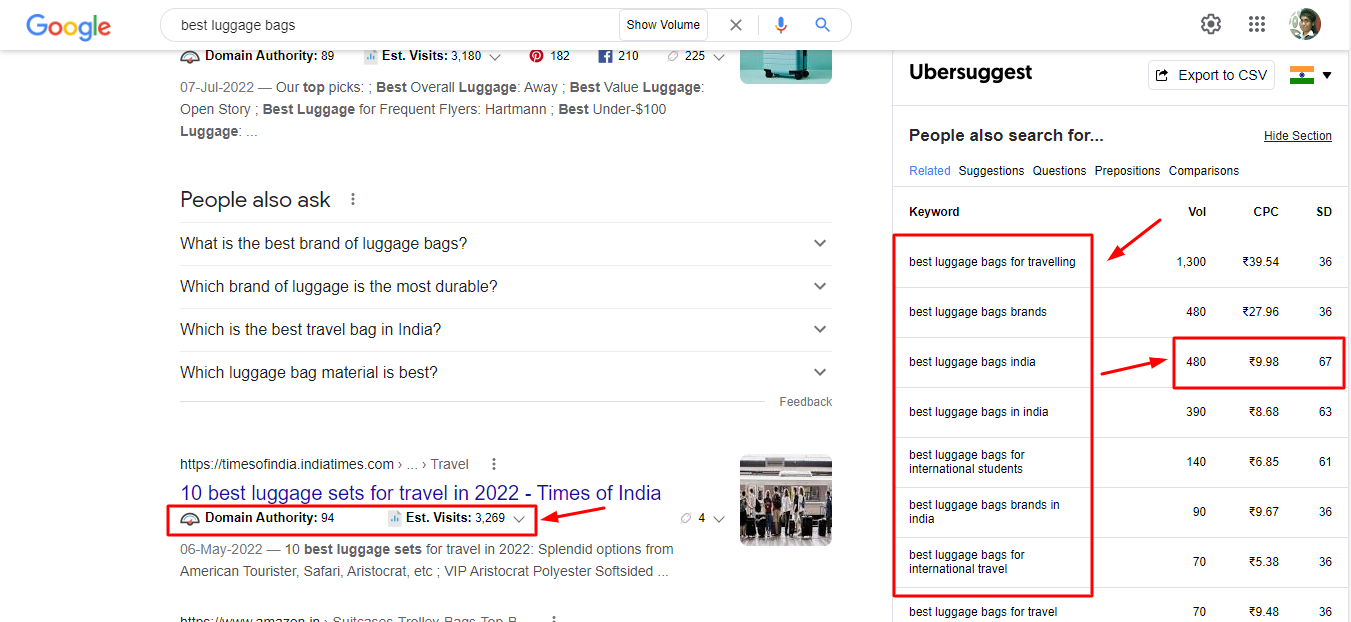This screenshot has width=1351, height=622.
Task: Open '10 best luggage sets' Times of India result
Action: point(420,493)
